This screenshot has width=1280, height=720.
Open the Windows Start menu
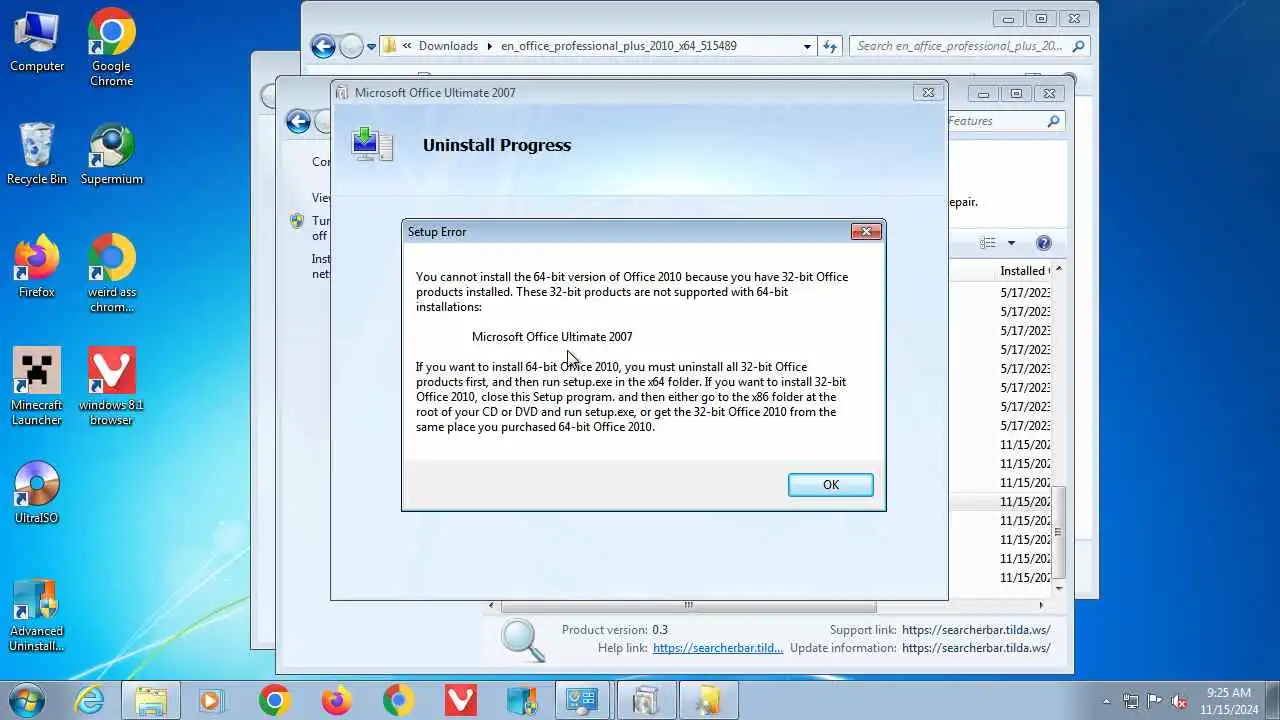[27, 699]
